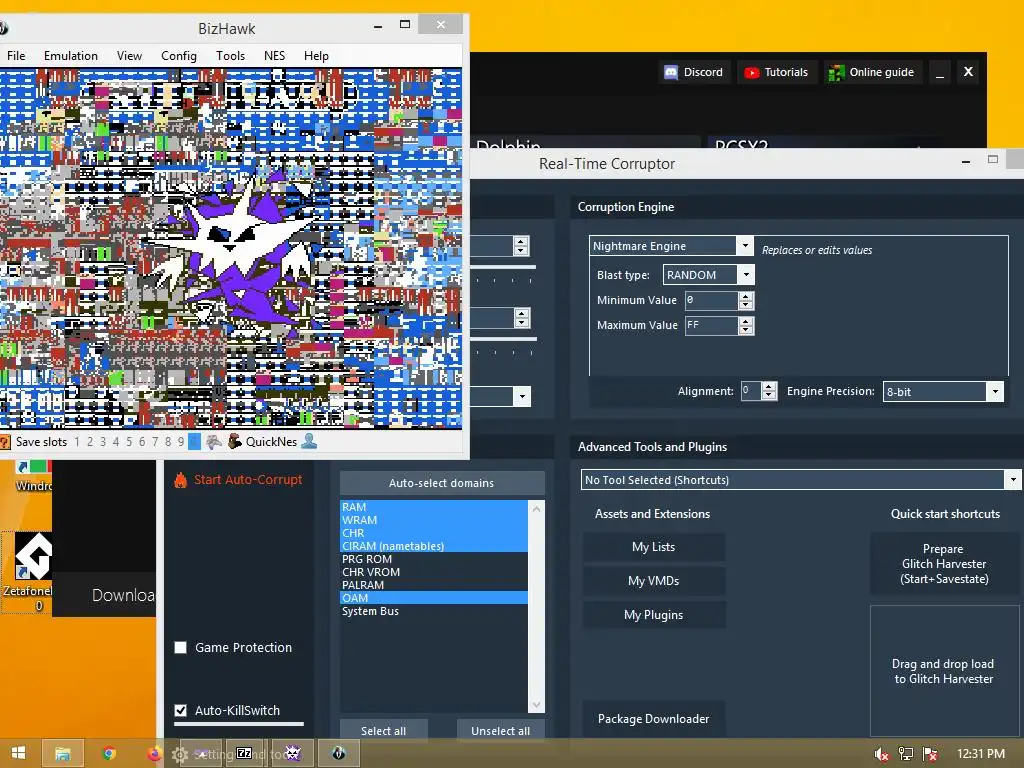Deselect the CIRAM (nametables) domain

[434, 546]
